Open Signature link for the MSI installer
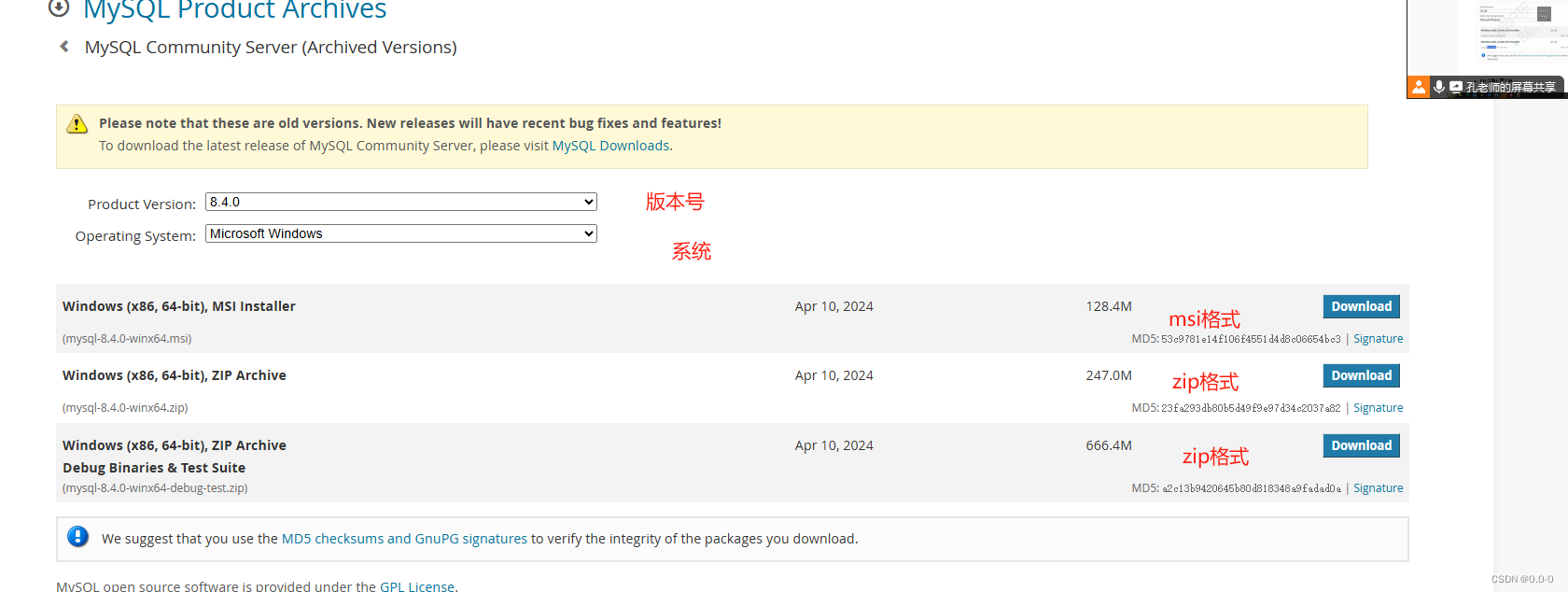Viewport: 1568px width, 592px height. 1378,339
